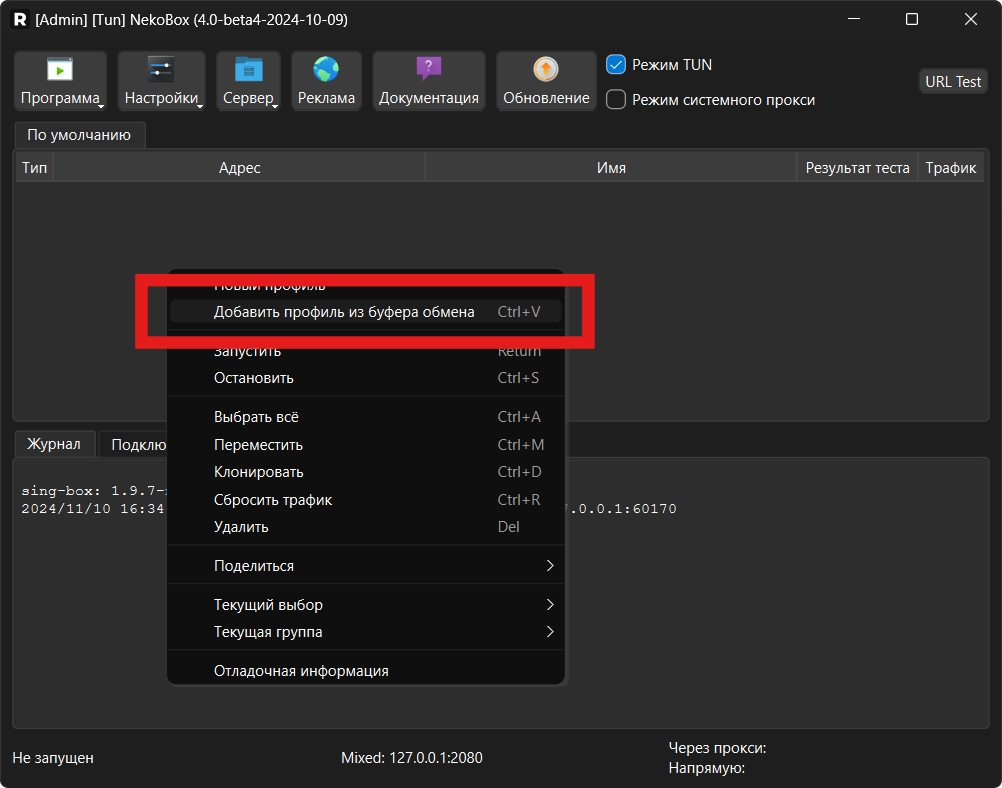The width and height of the screenshot is (1002, 788).
Task: Disable the Режим TUN checkbox
Action: [617, 65]
